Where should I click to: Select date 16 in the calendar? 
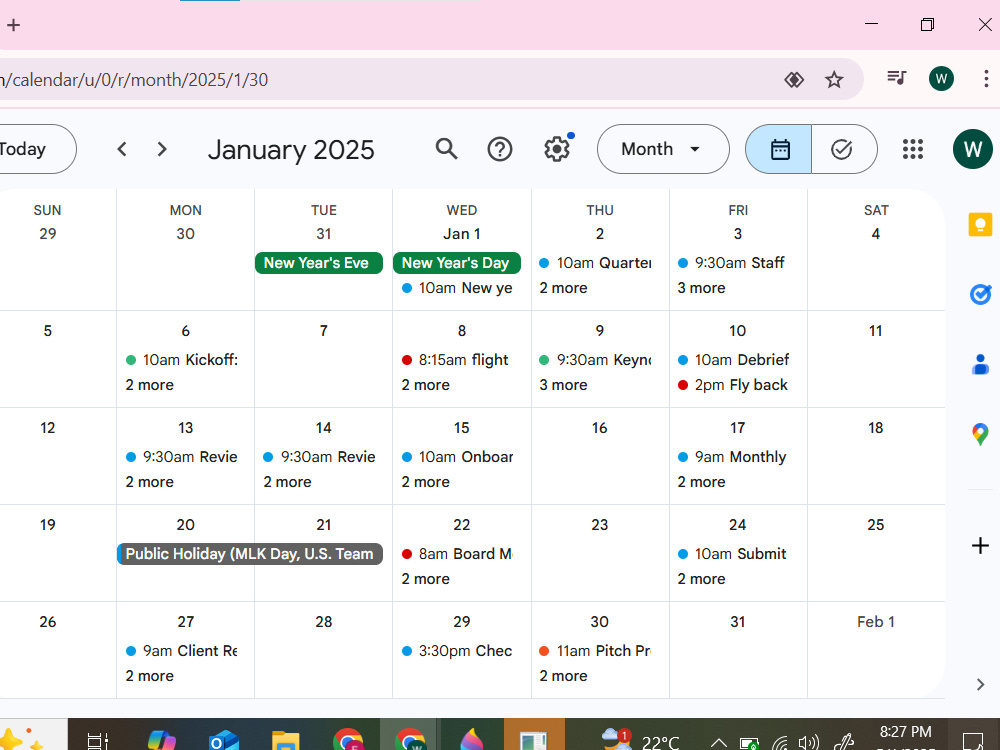click(599, 428)
